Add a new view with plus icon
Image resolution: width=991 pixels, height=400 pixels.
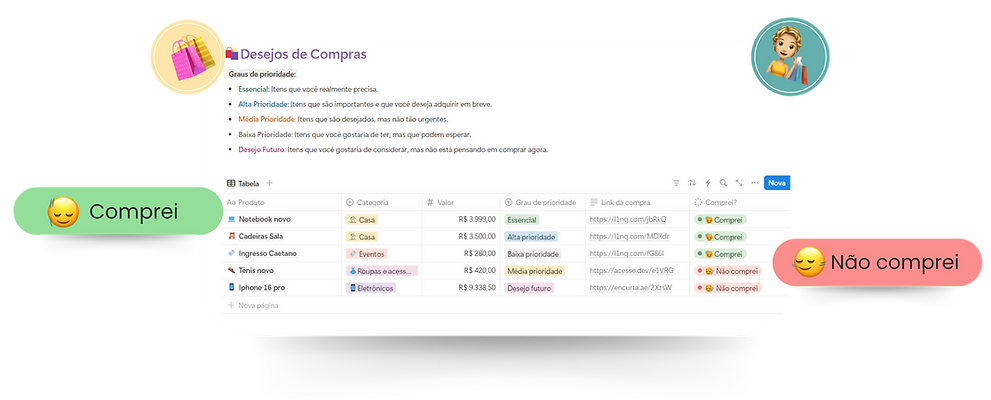coord(269,184)
